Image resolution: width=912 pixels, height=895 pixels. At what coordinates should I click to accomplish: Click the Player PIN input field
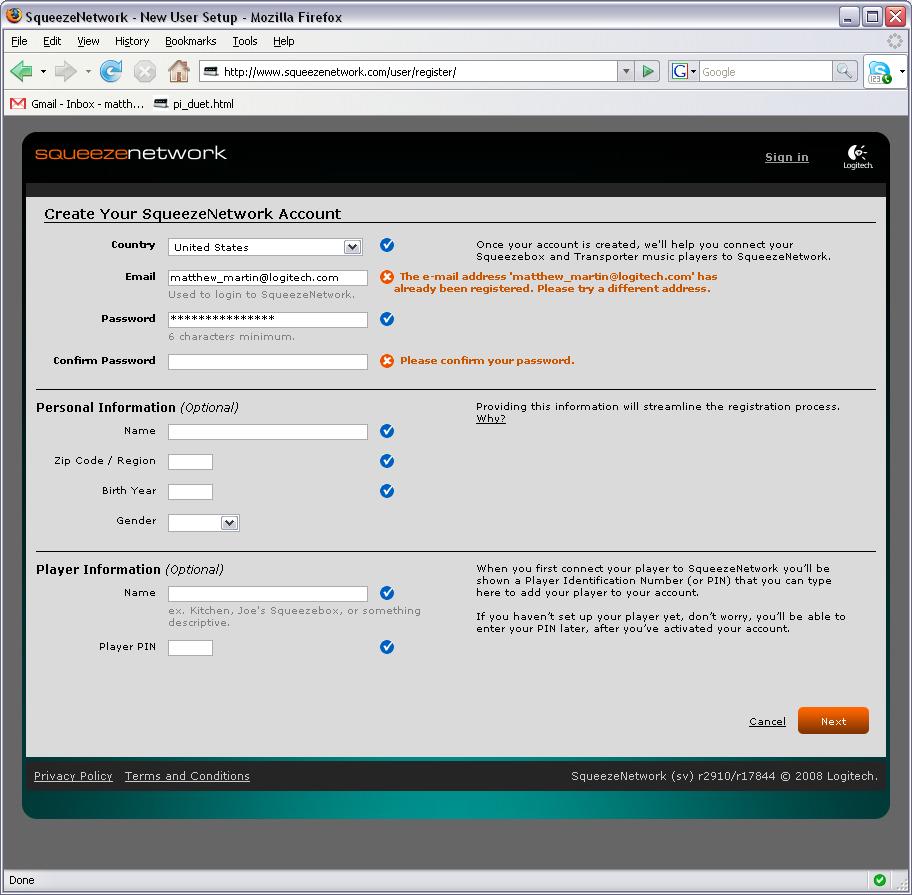click(190, 648)
